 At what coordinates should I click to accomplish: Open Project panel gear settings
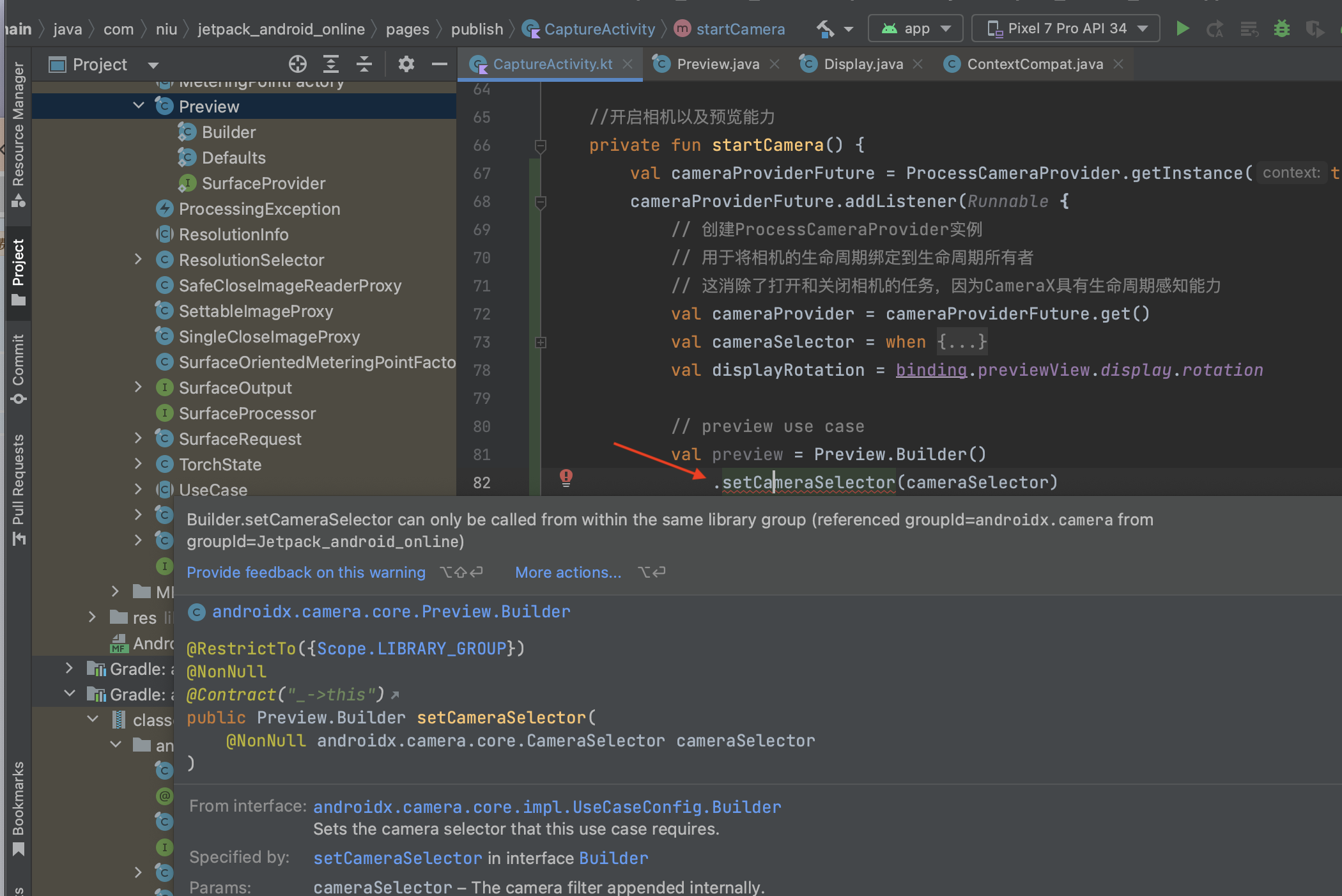point(406,64)
